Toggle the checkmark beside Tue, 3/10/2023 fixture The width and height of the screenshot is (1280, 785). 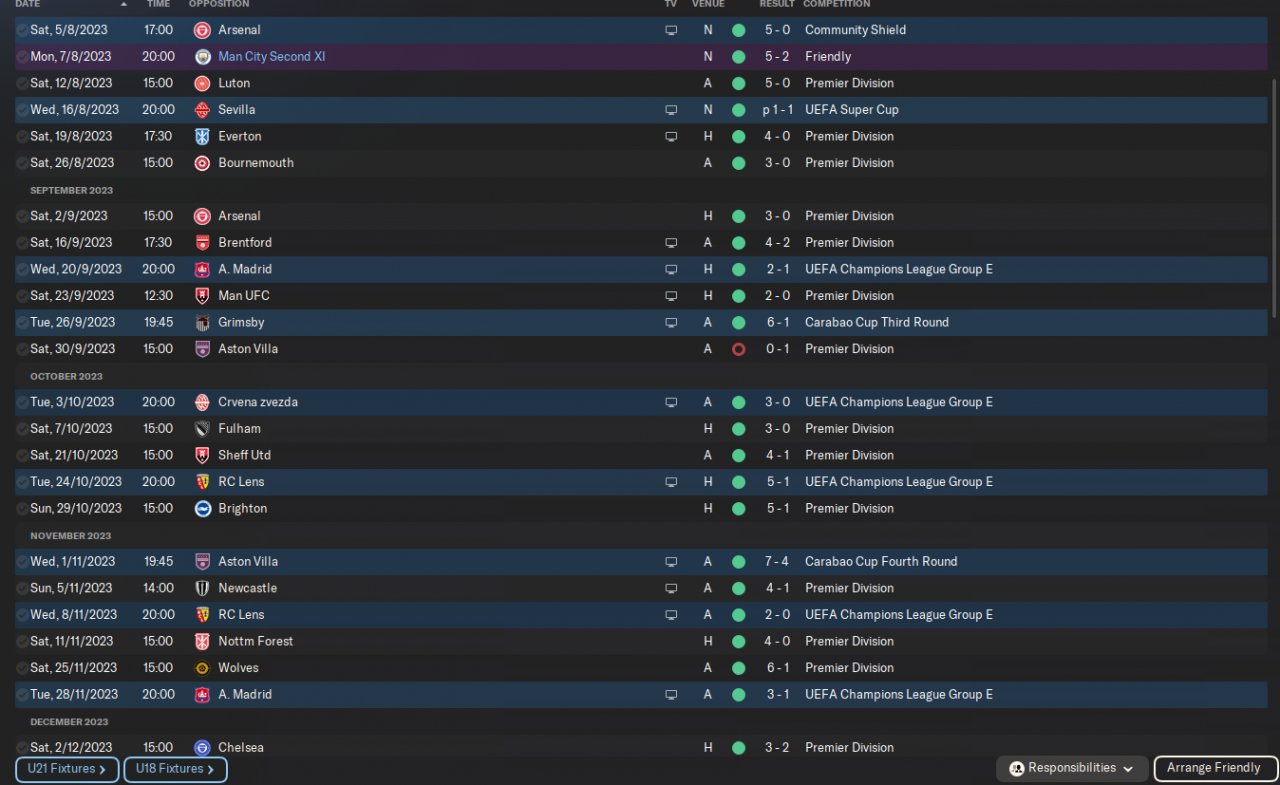22,402
